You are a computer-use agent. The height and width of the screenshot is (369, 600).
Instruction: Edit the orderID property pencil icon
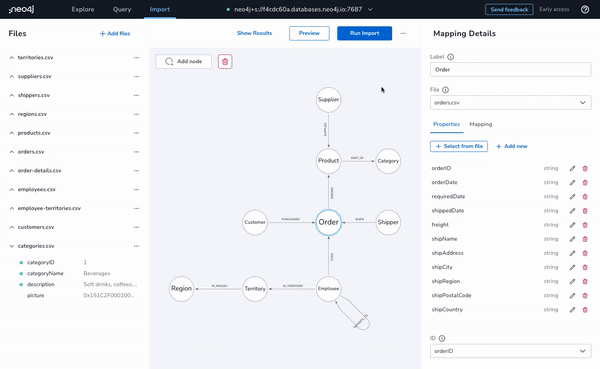(x=572, y=168)
